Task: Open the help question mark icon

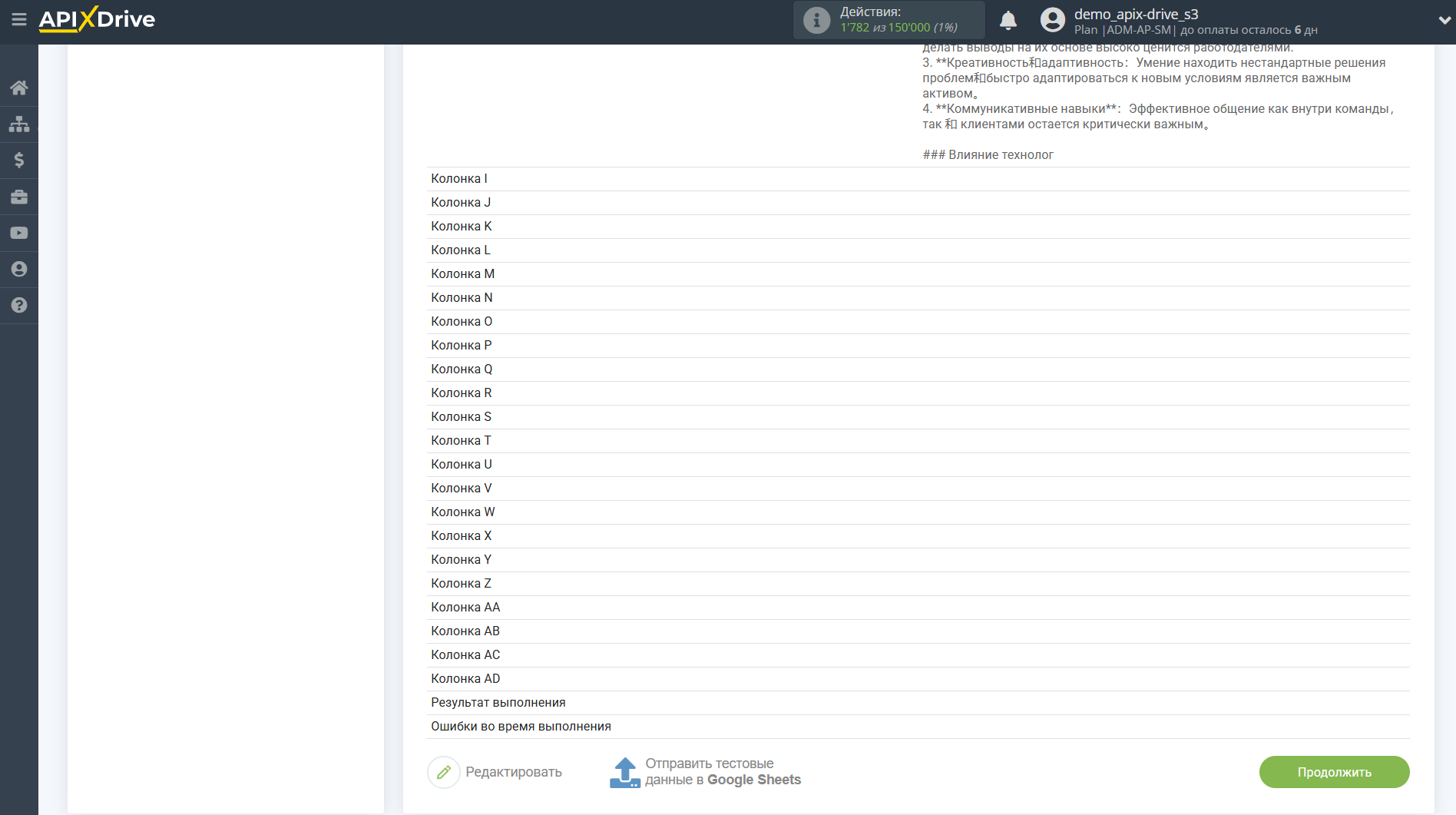Action: click(x=19, y=305)
